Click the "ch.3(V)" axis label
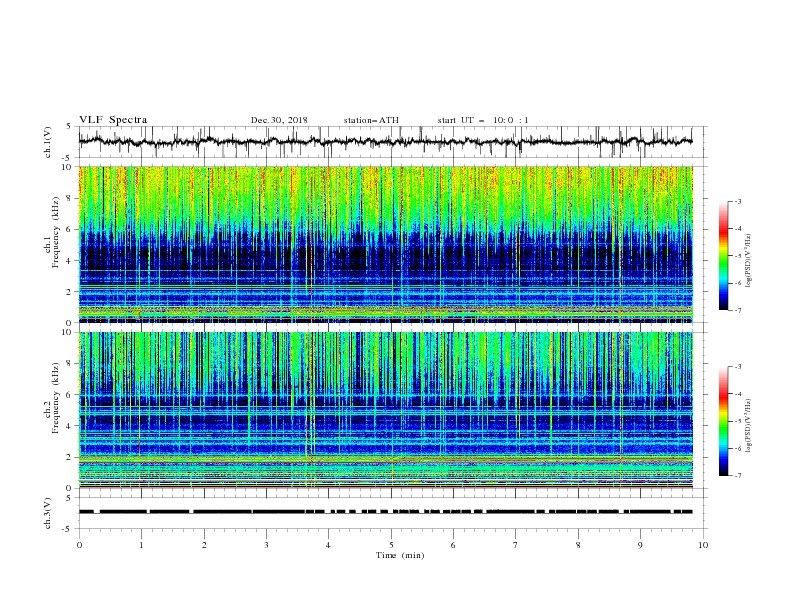The width and height of the screenshot is (792, 612). [x=48, y=513]
